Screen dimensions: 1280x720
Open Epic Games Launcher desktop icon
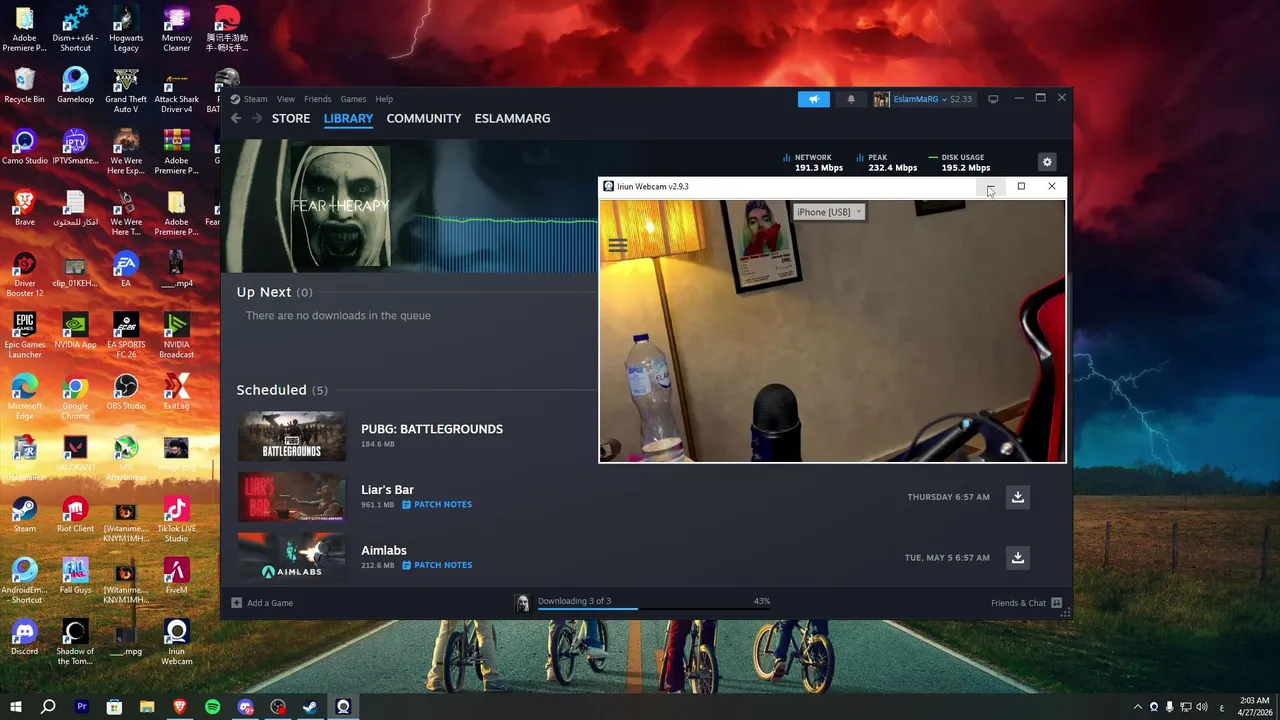pyautogui.click(x=25, y=335)
